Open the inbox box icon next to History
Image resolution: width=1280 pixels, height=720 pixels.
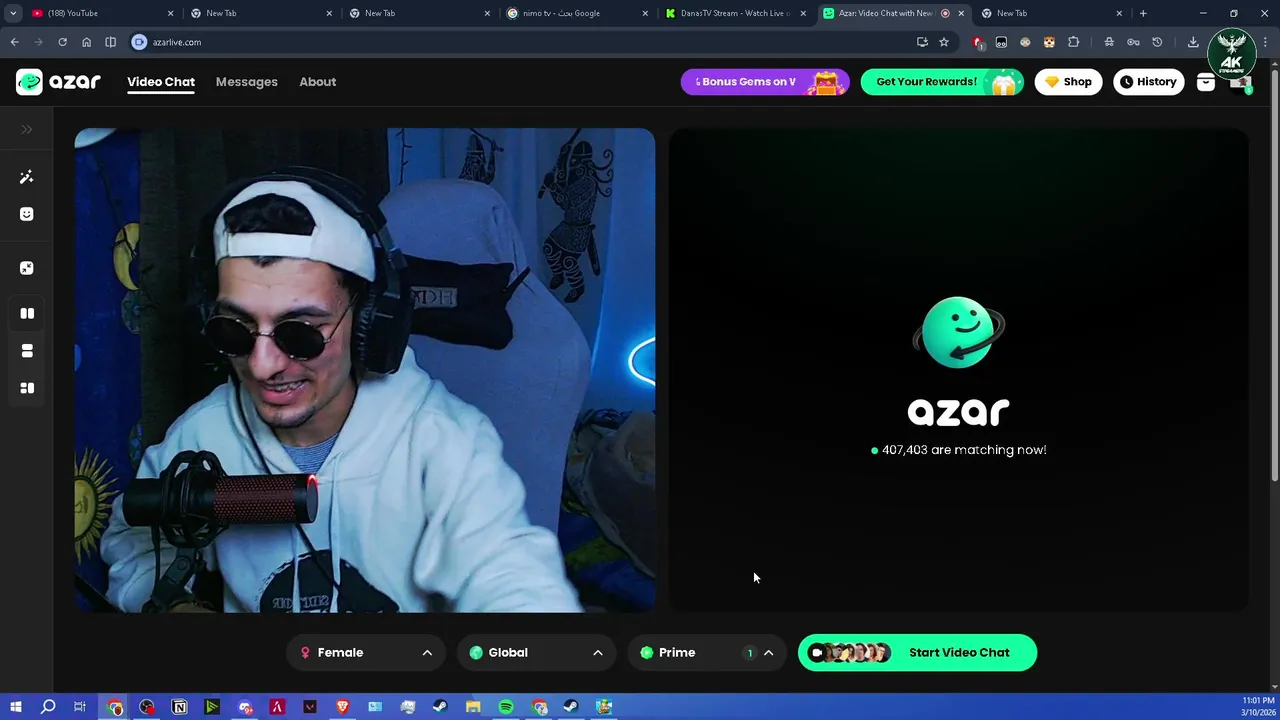click(x=1206, y=82)
